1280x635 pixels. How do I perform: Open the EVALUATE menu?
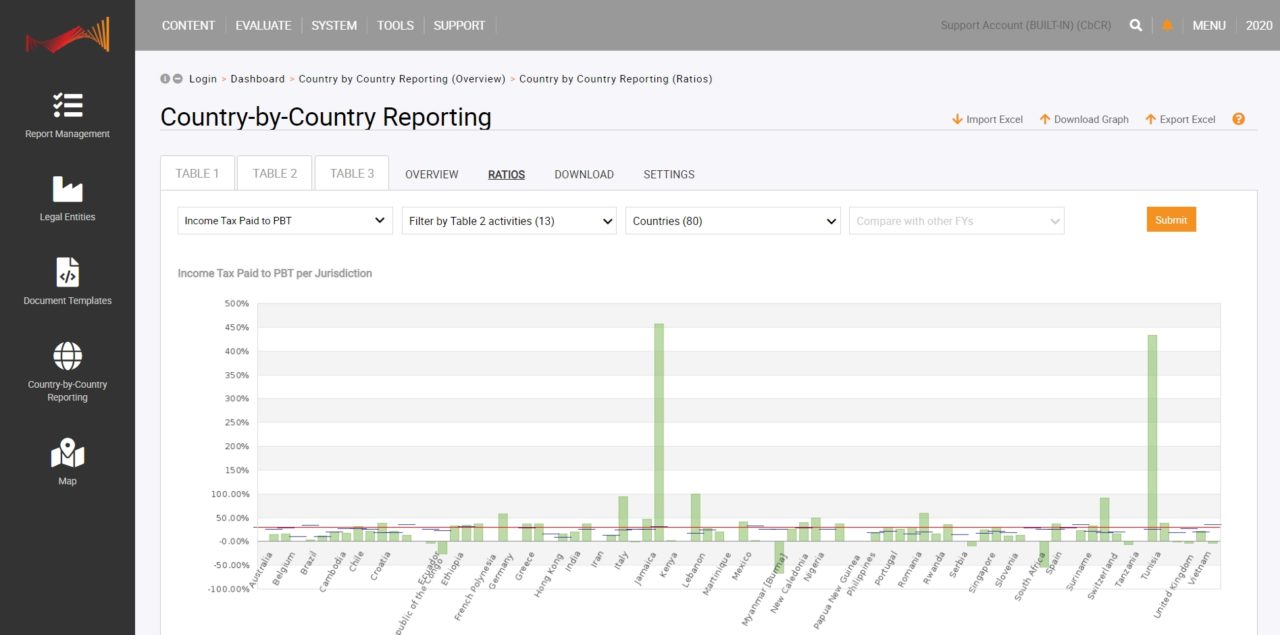263,25
